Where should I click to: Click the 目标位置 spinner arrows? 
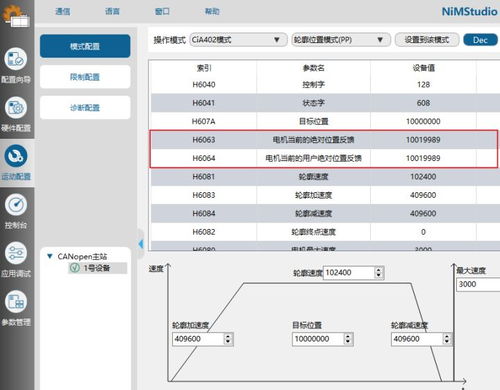pos(348,339)
